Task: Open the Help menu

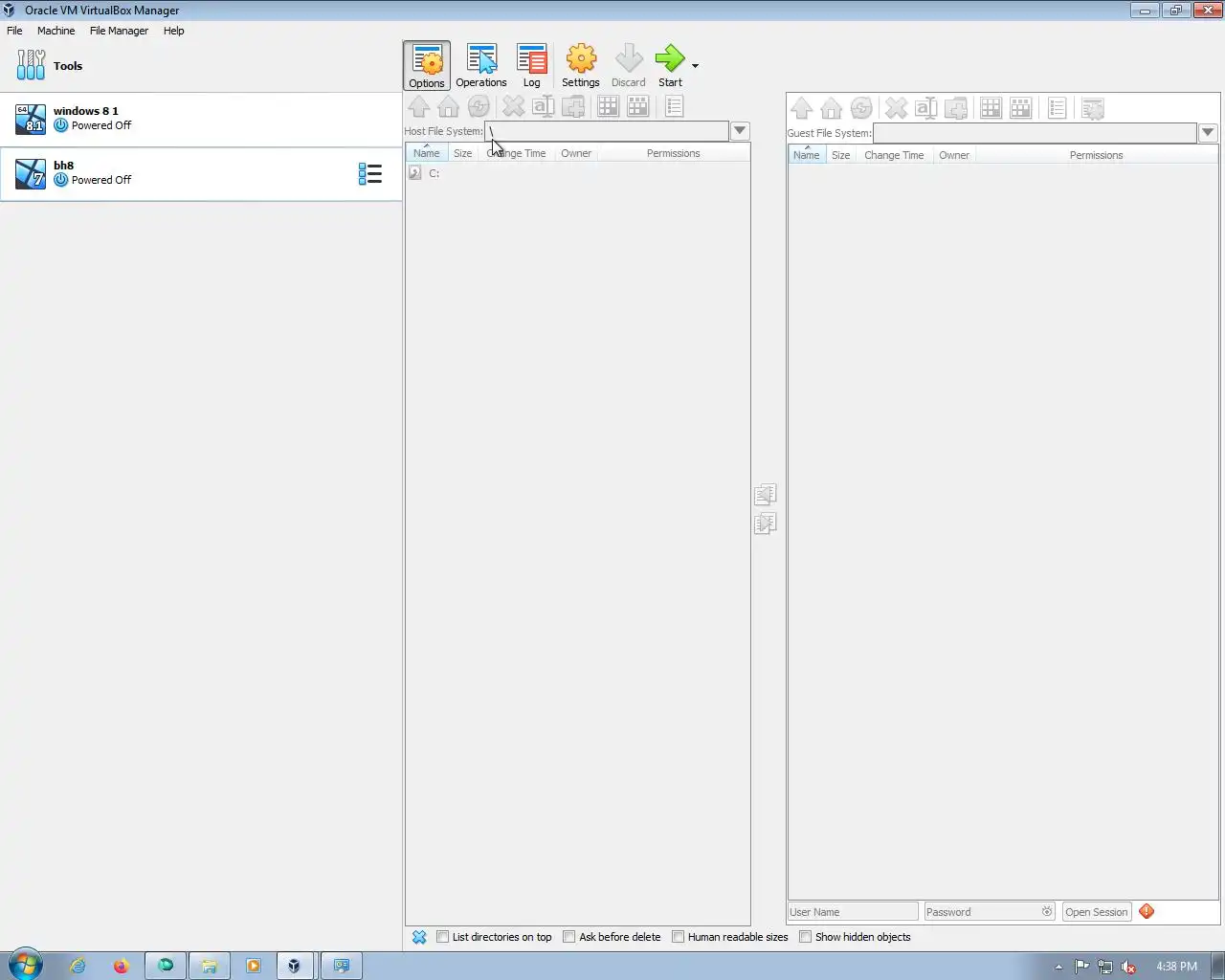Action: [x=173, y=31]
